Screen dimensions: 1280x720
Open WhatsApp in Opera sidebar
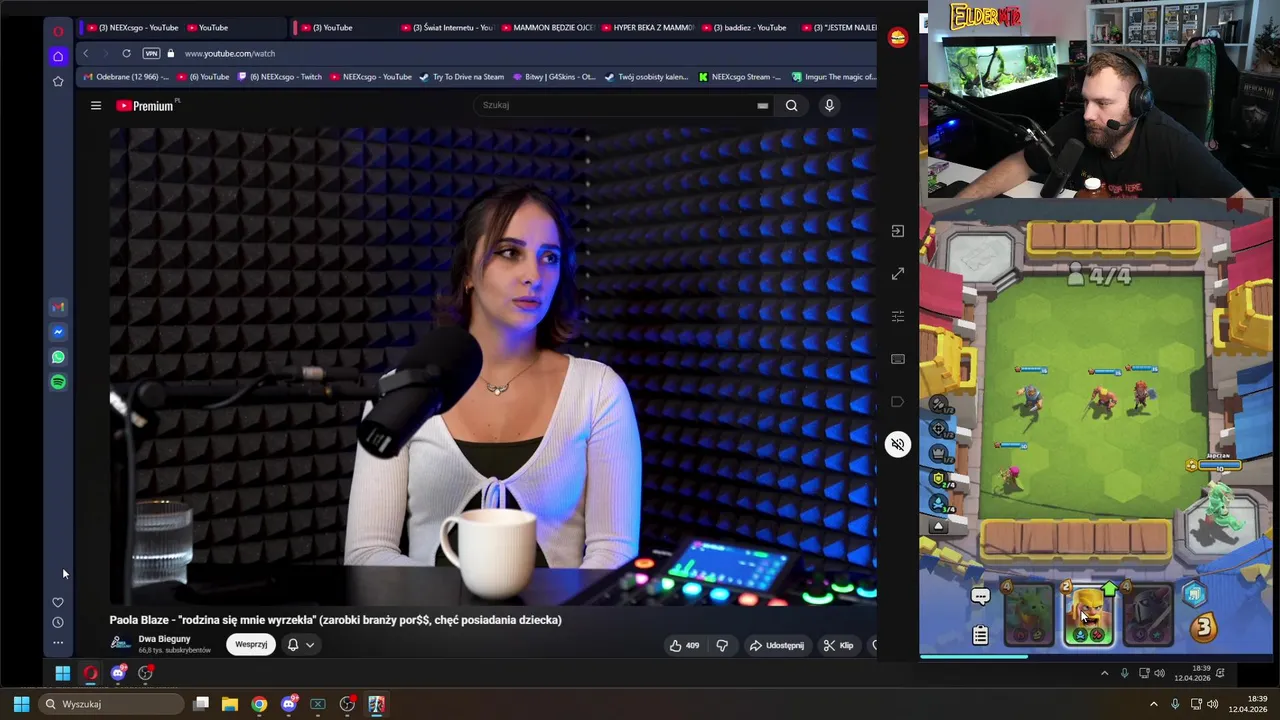(x=58, y=357)
